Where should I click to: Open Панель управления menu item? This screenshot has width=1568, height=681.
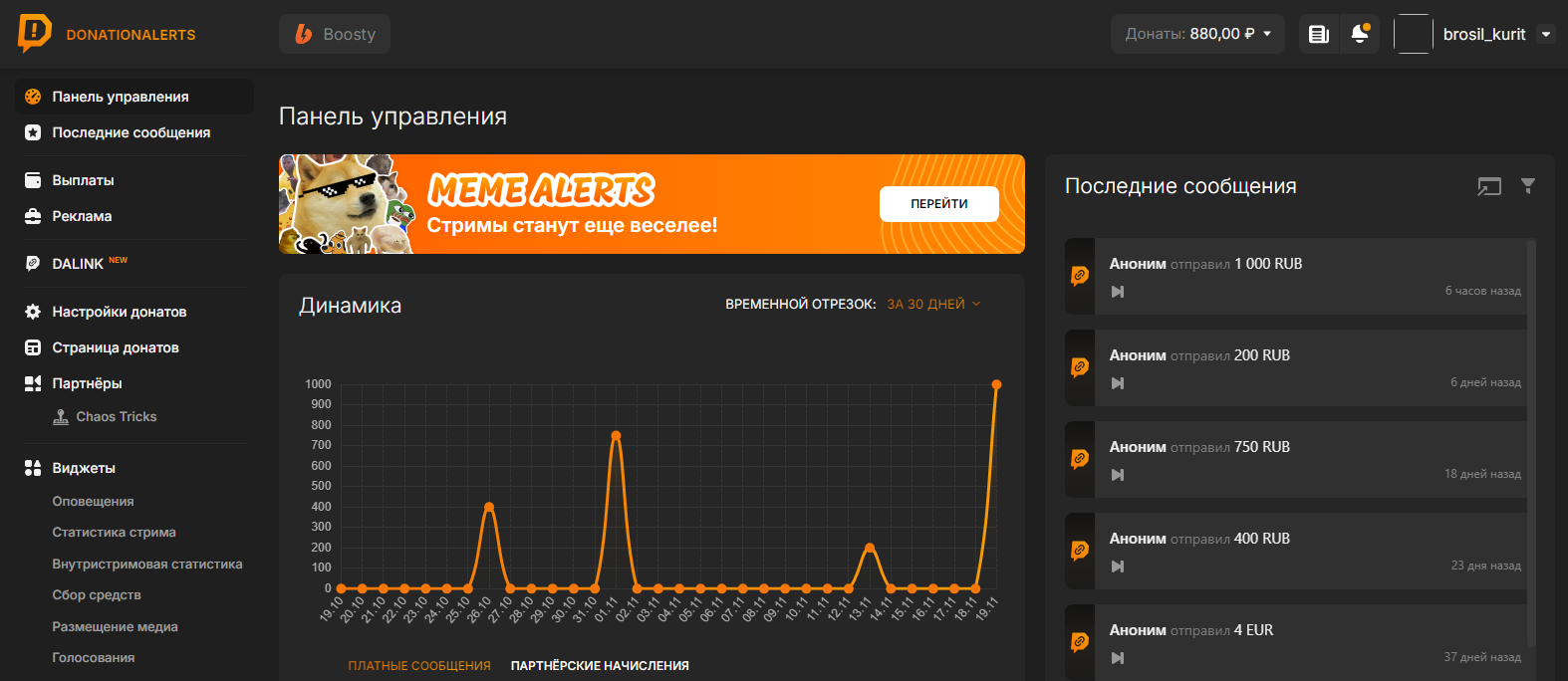tap(134, 97)
